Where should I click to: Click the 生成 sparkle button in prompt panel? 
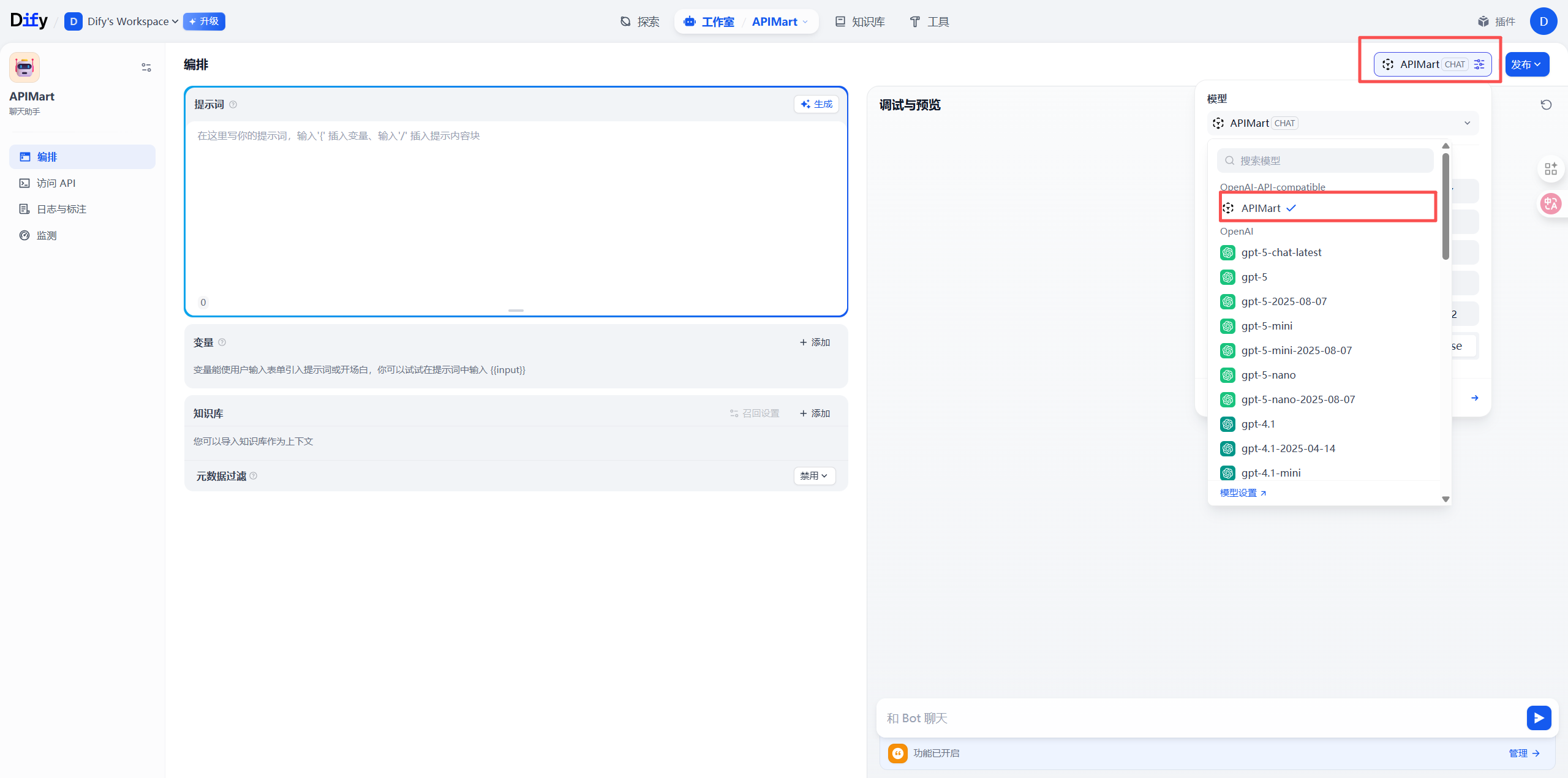(x=815, y=104)
